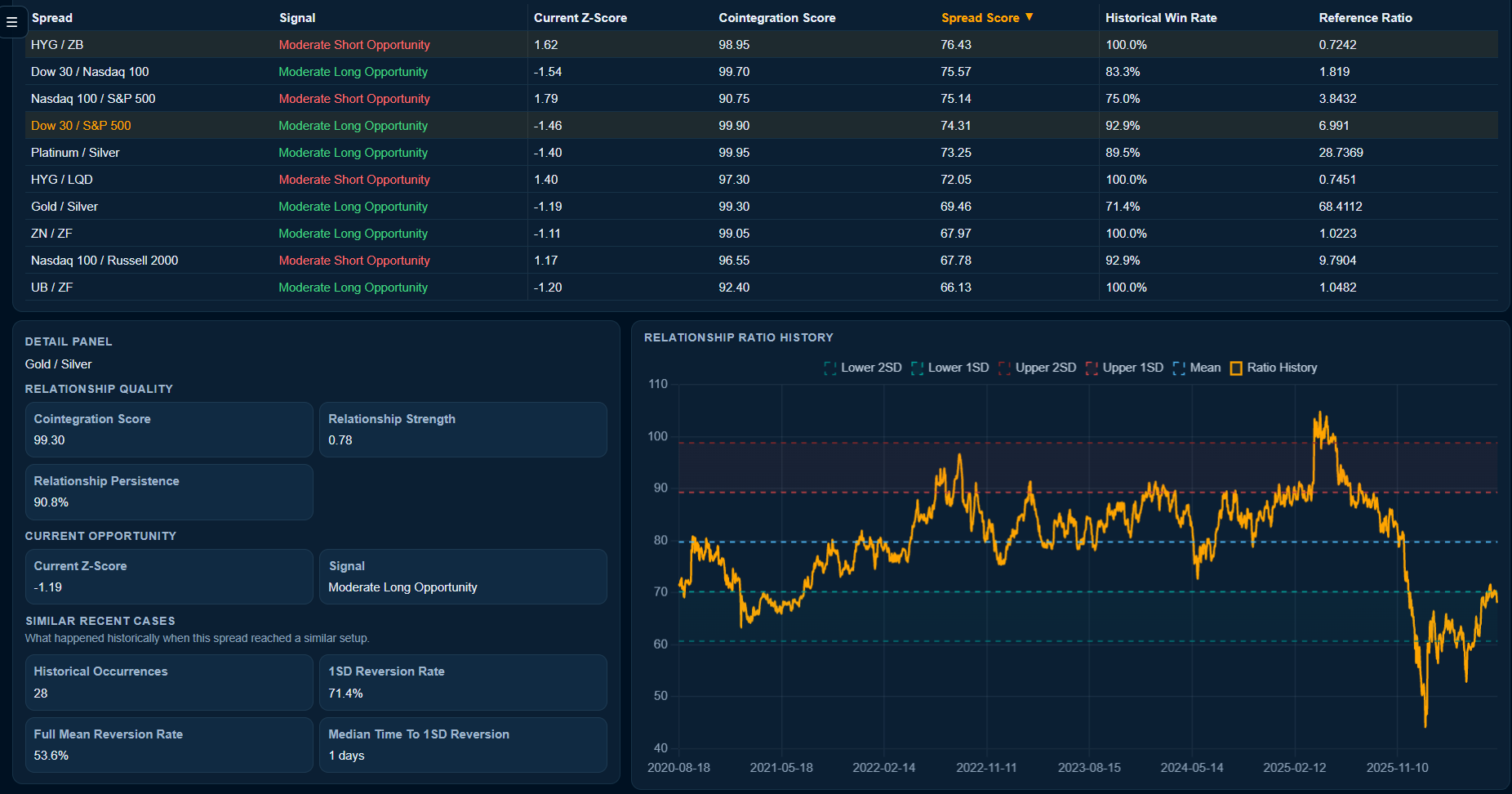The height and width of the screenshot is (794, 1512).
Task: Click the 1.79 Z-score cell
Action: click(546, 99)
